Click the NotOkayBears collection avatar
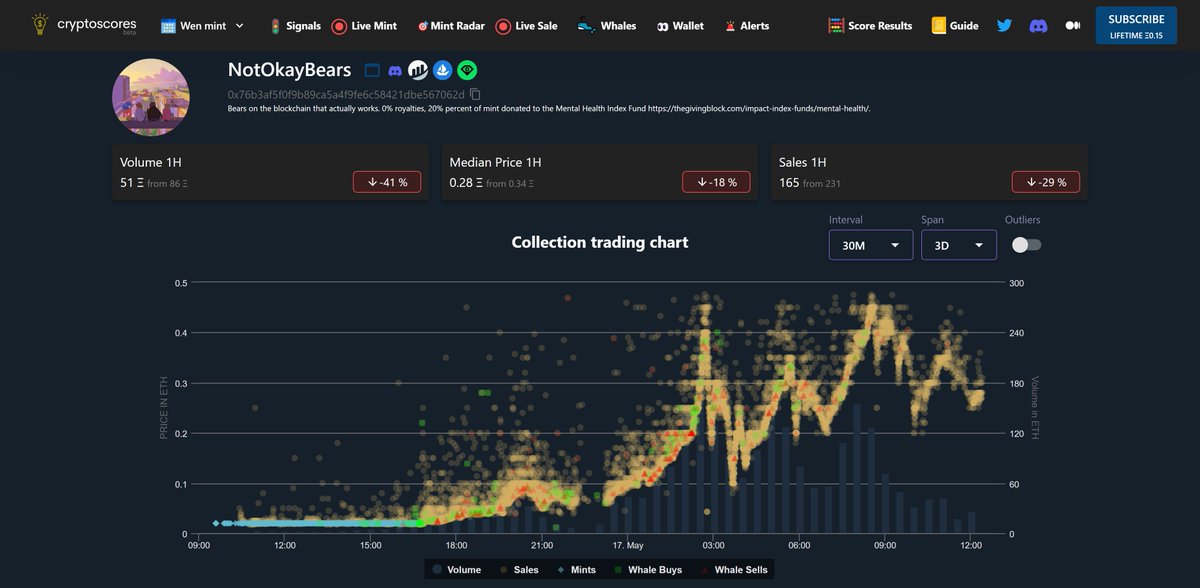 (x=151, y=96)
